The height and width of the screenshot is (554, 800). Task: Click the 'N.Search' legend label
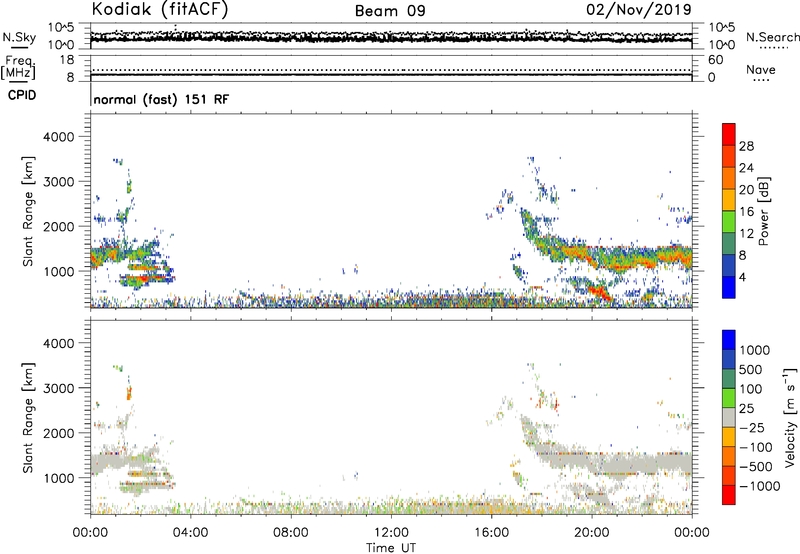click(772, 37)
